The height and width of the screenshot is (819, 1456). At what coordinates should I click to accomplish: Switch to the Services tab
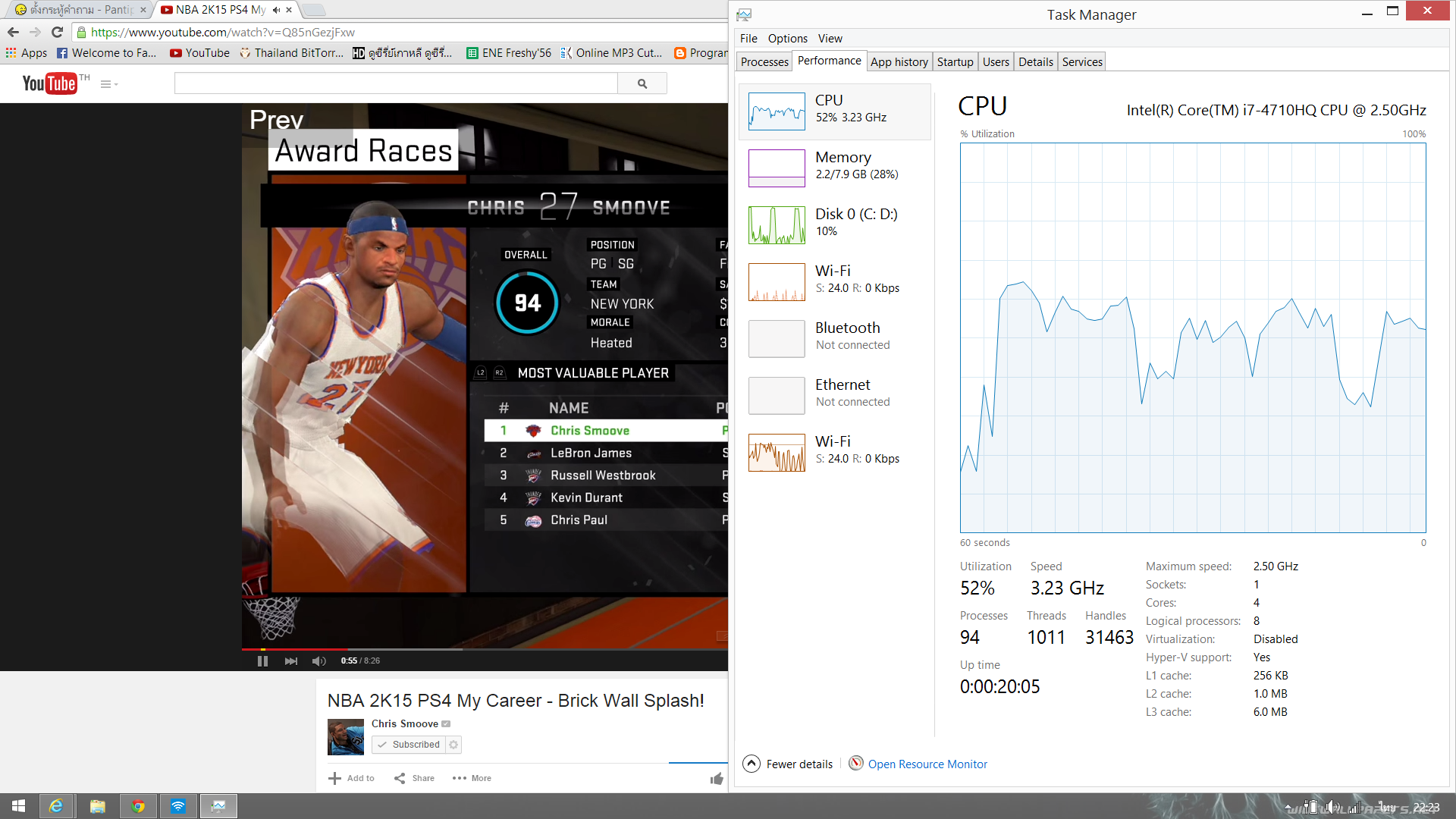tap(1082, 61)
